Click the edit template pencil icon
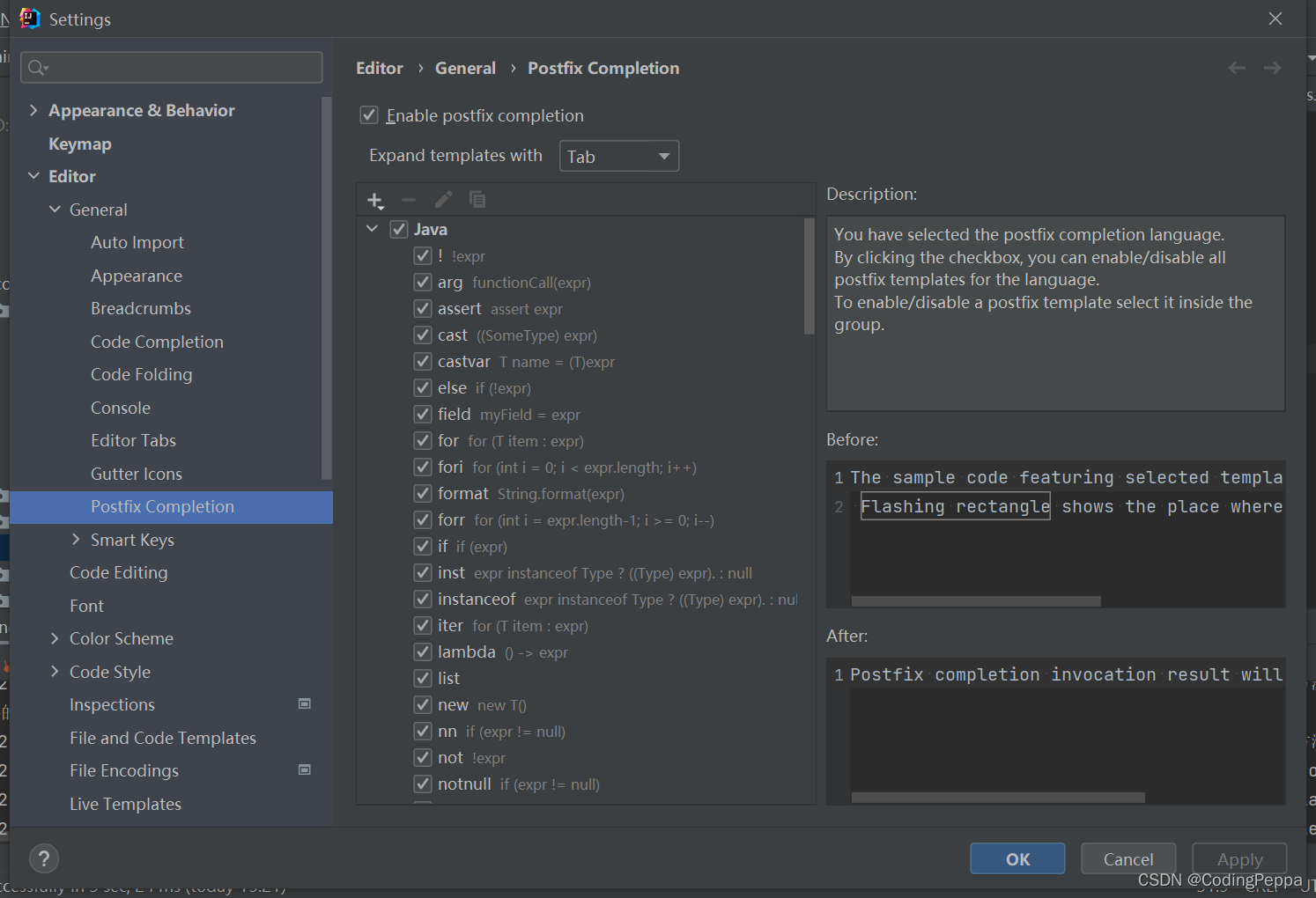Image resolution: width=1316 pixels, height=898 pixels. click(x=443, y=200)
